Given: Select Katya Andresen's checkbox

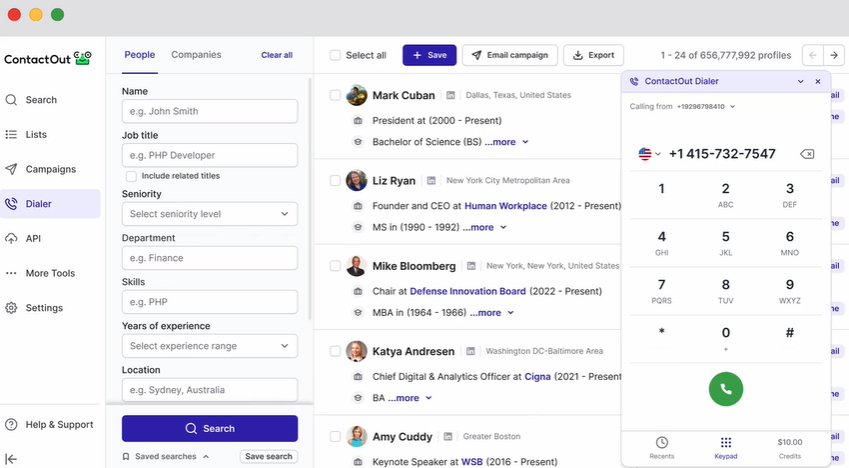Looking at the screenshot, I should pos(335,351).
